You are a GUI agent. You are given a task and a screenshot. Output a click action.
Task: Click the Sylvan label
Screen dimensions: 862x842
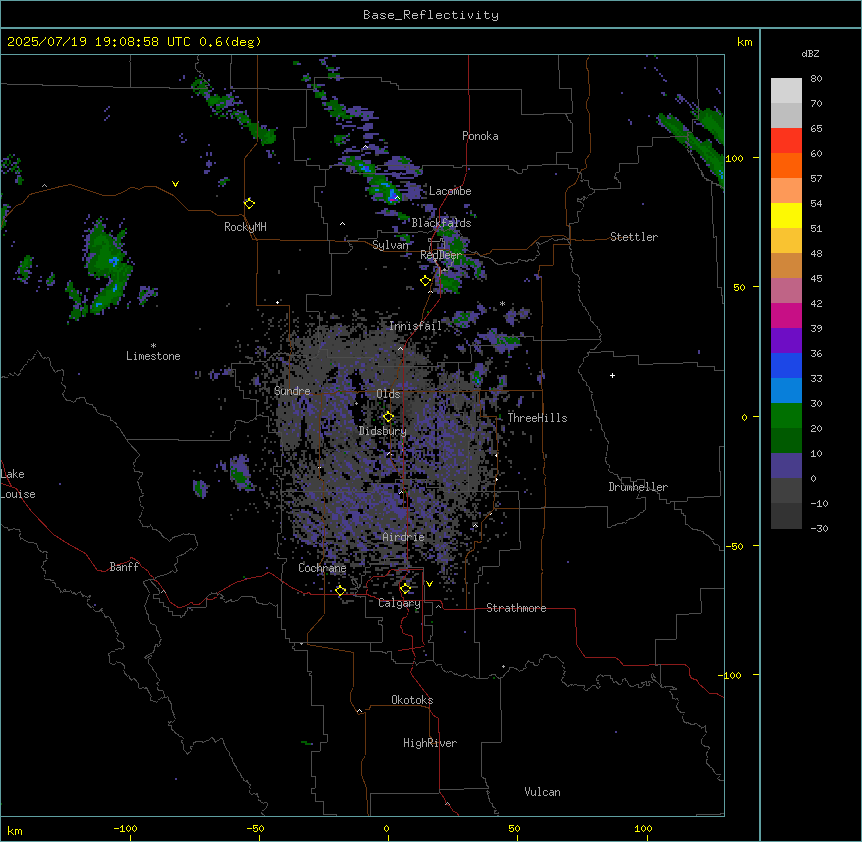click(390, 245)
